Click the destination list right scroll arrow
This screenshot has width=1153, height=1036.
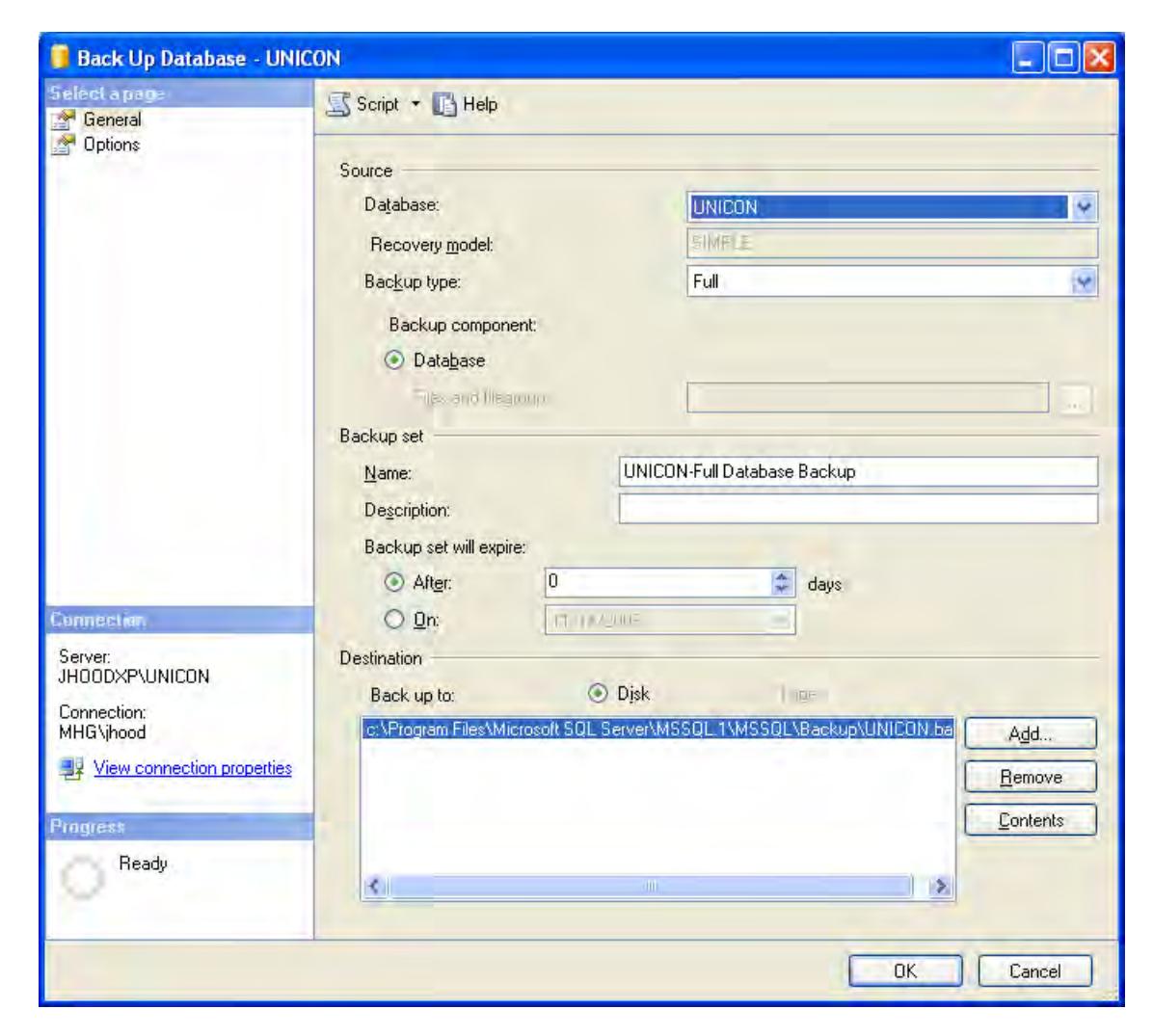point(940,886)
